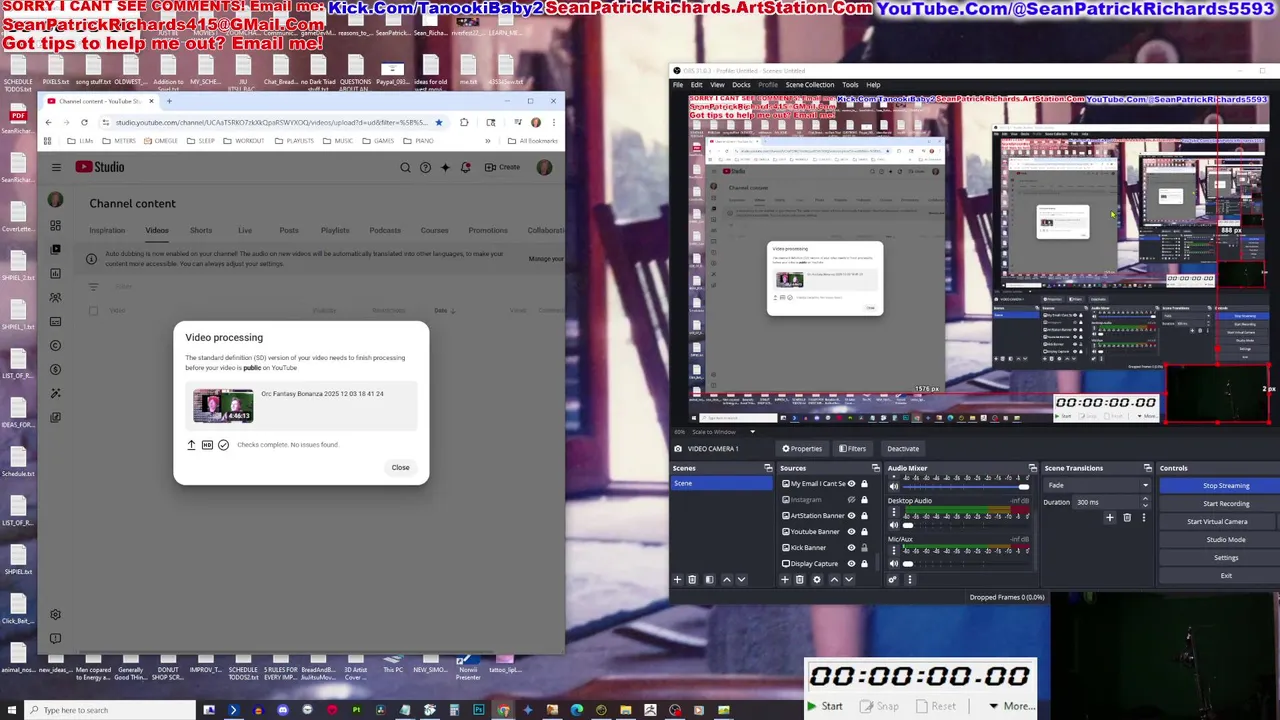Bookmark this page with the star icon
1280x720 pixels.
pyautogui.click(x=438, y=122)
